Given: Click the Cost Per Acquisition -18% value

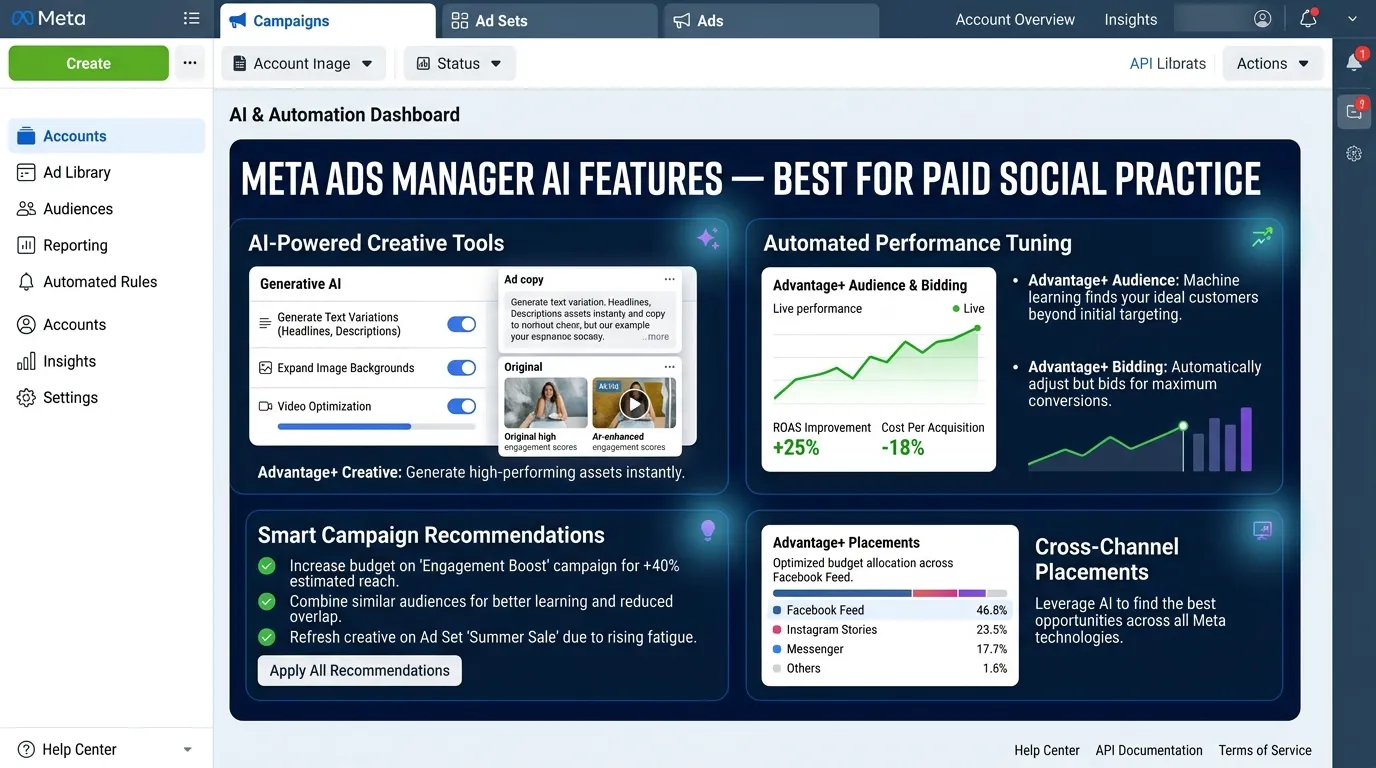Looking at the screenshot, I should [x=903, y=448].
